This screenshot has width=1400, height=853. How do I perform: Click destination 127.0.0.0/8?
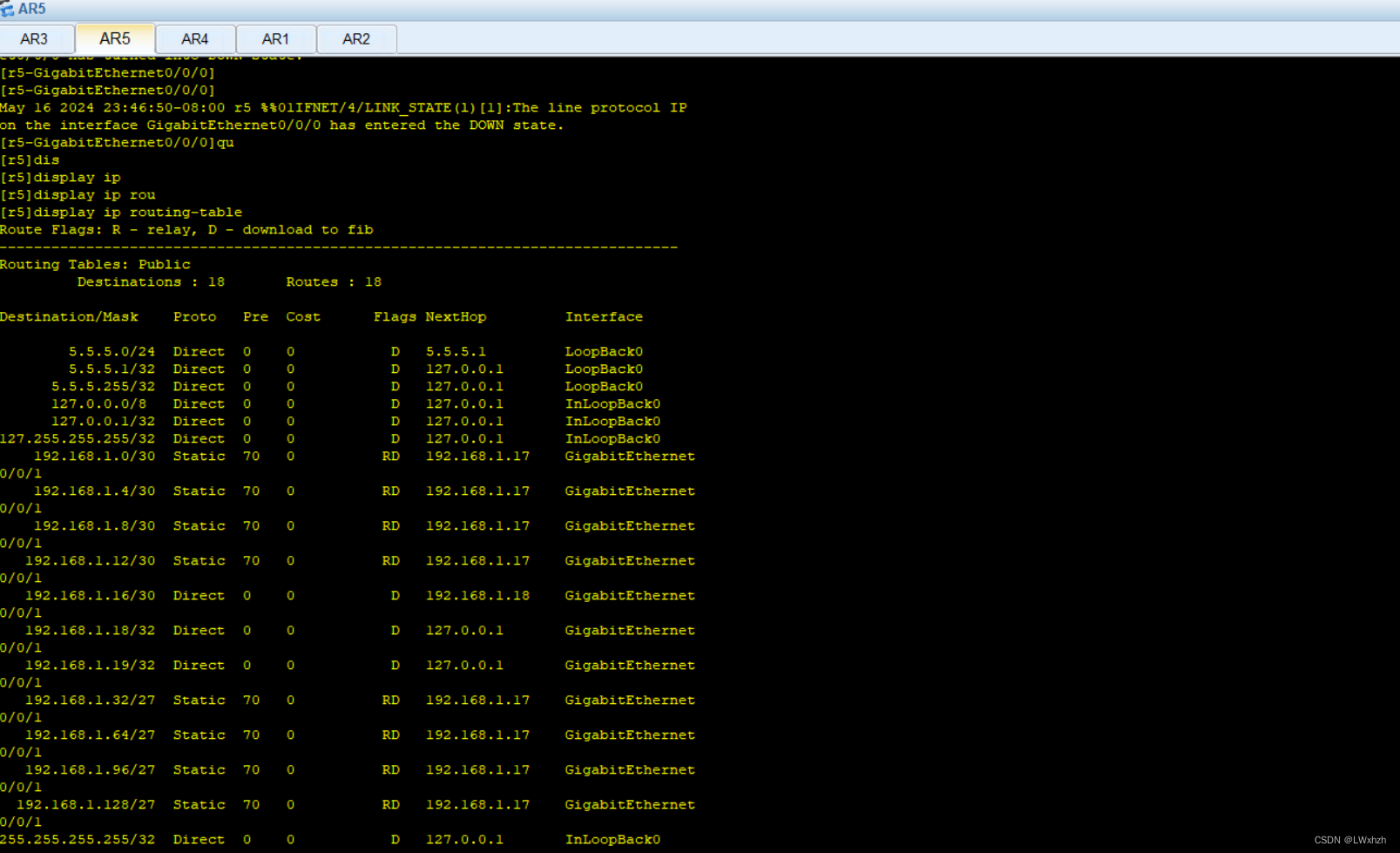98,404
